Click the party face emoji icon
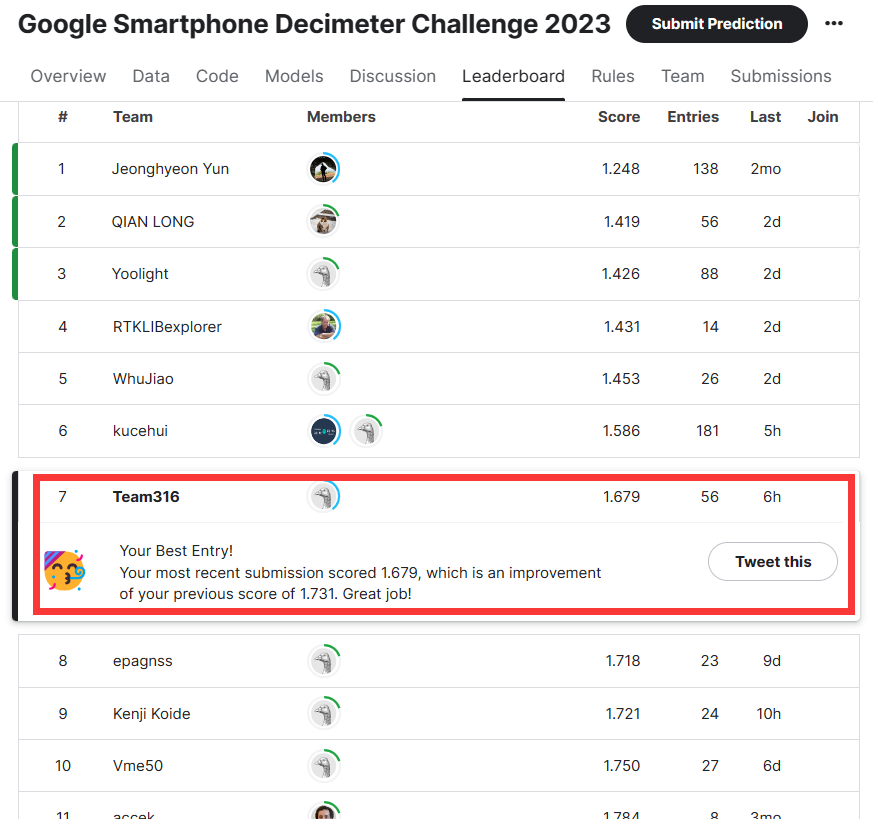Viewport: 873px width, 819px height. 64,569
